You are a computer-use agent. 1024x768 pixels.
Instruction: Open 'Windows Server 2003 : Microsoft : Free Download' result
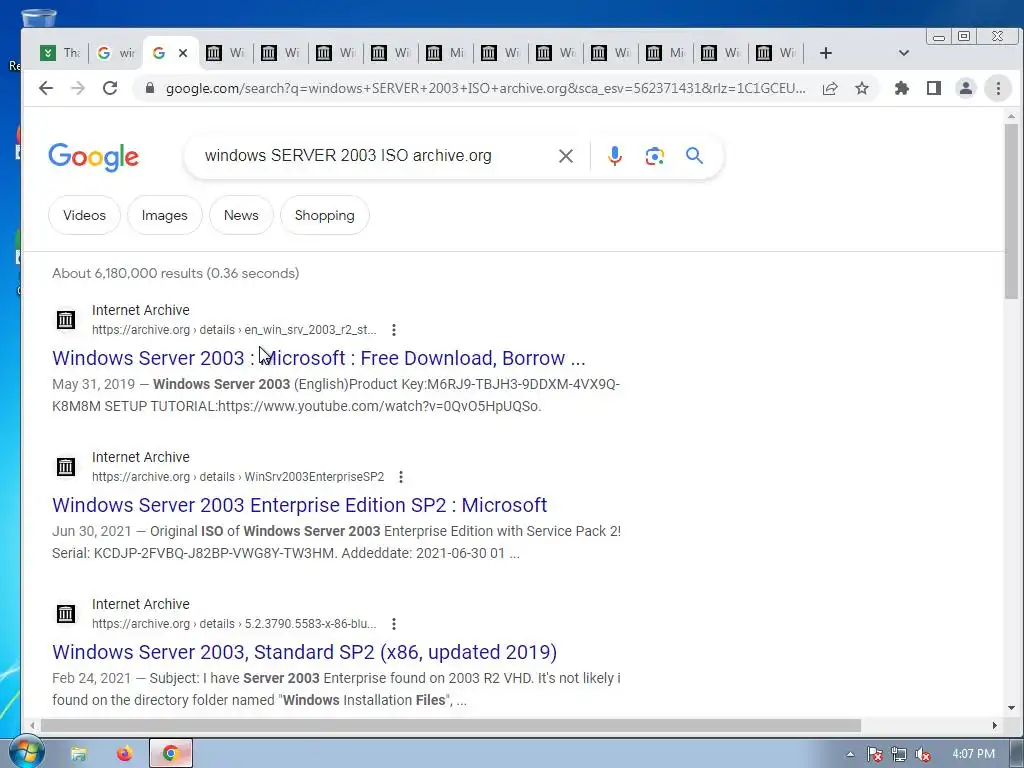[319, 358]
